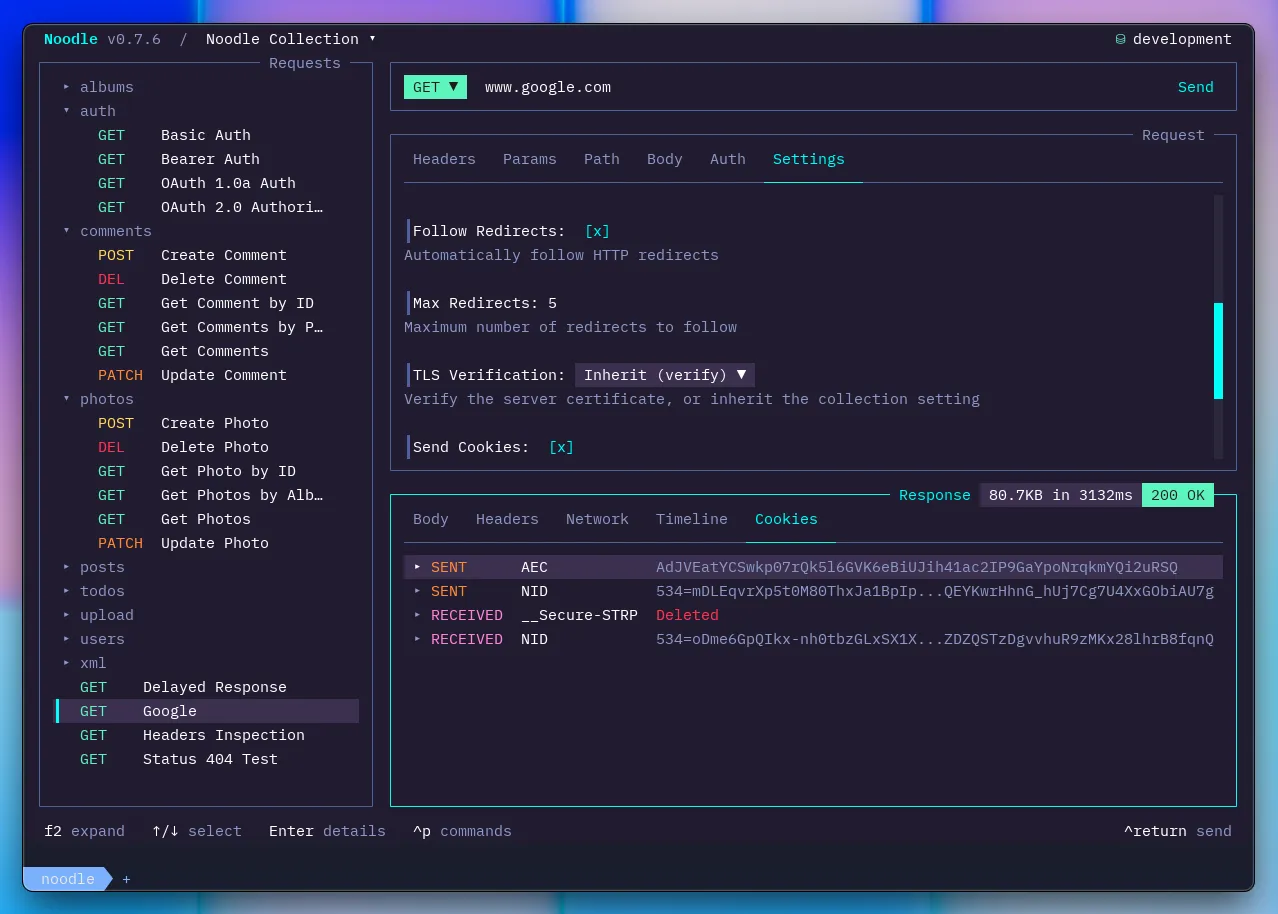Select the Get Photos request
Viewport: 1278px width, 914px height.
pyautogui.click(x=206, y=519)
